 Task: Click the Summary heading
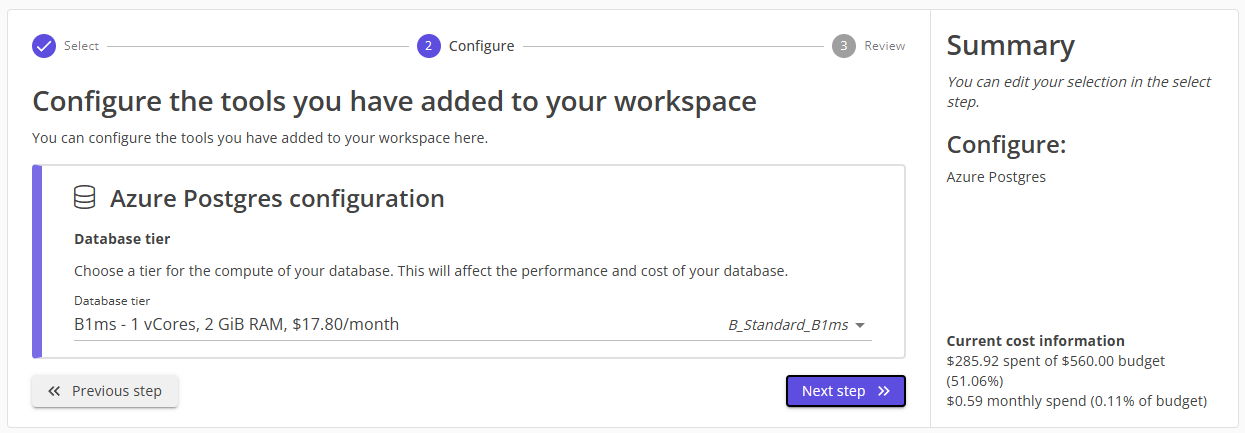click(1011, 45)
